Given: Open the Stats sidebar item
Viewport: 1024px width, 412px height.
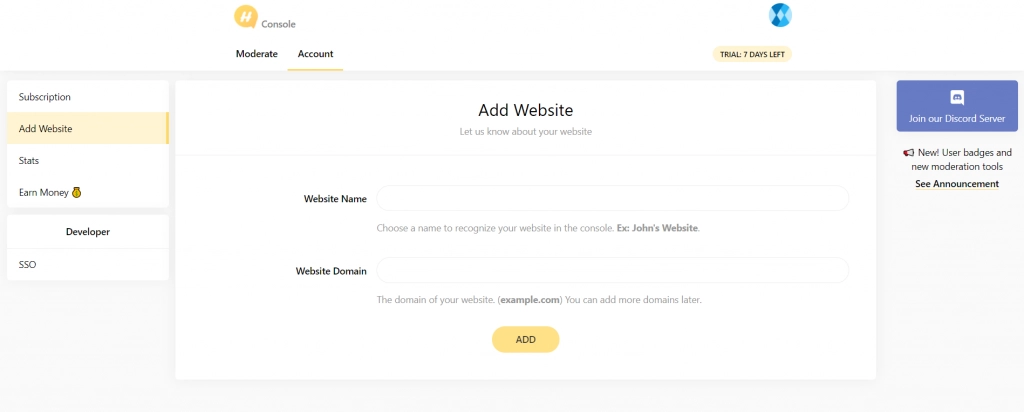Looking at the screenshot, I should (88, 161).
